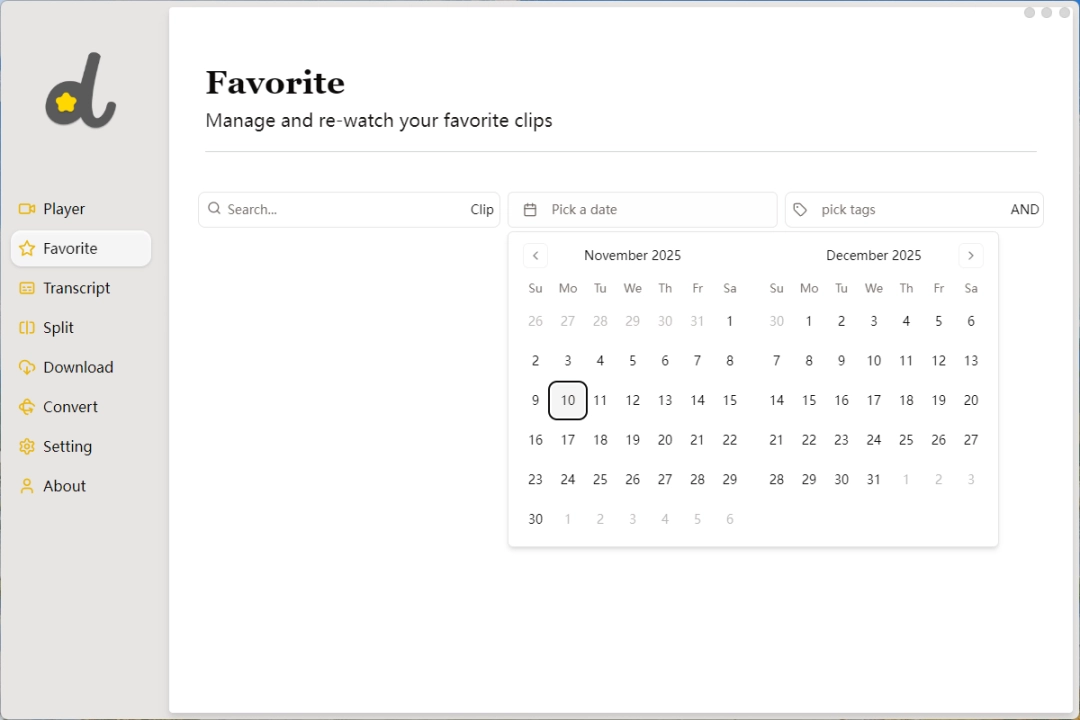Screen dimensions: 1080x720
Task: Click the Transcript captions icon
Action: click(27, 288)
